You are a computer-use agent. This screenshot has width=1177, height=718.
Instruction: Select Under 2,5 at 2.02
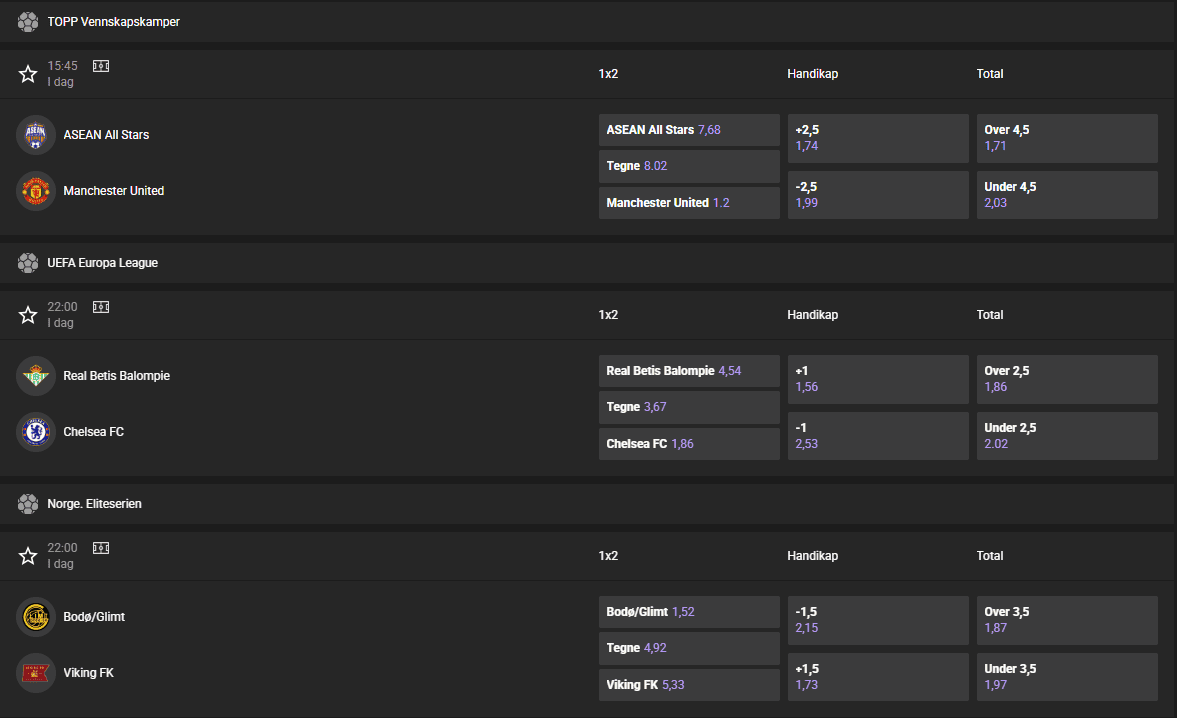point(1067,436)
